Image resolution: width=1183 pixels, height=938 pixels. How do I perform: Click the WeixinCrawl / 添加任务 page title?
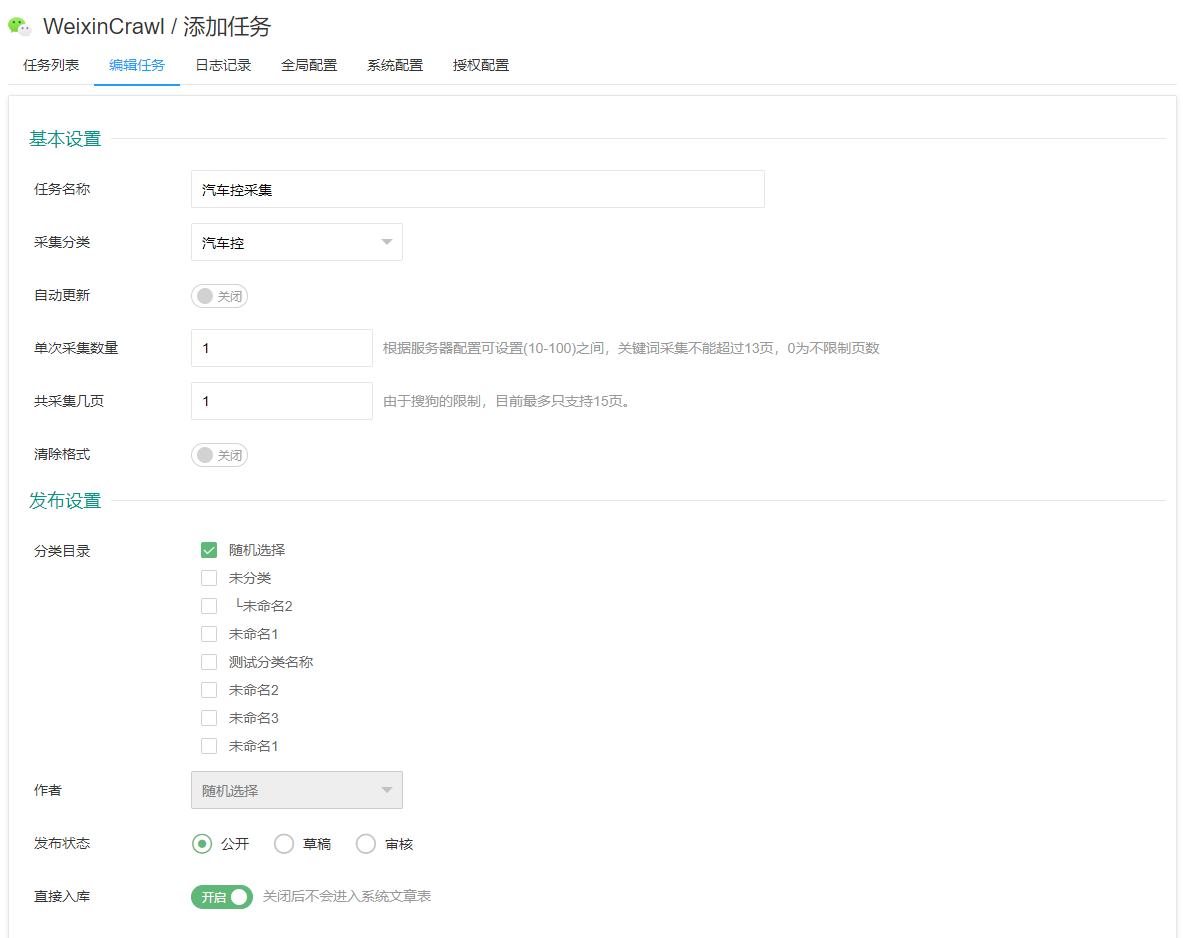[x=157, y=26]
